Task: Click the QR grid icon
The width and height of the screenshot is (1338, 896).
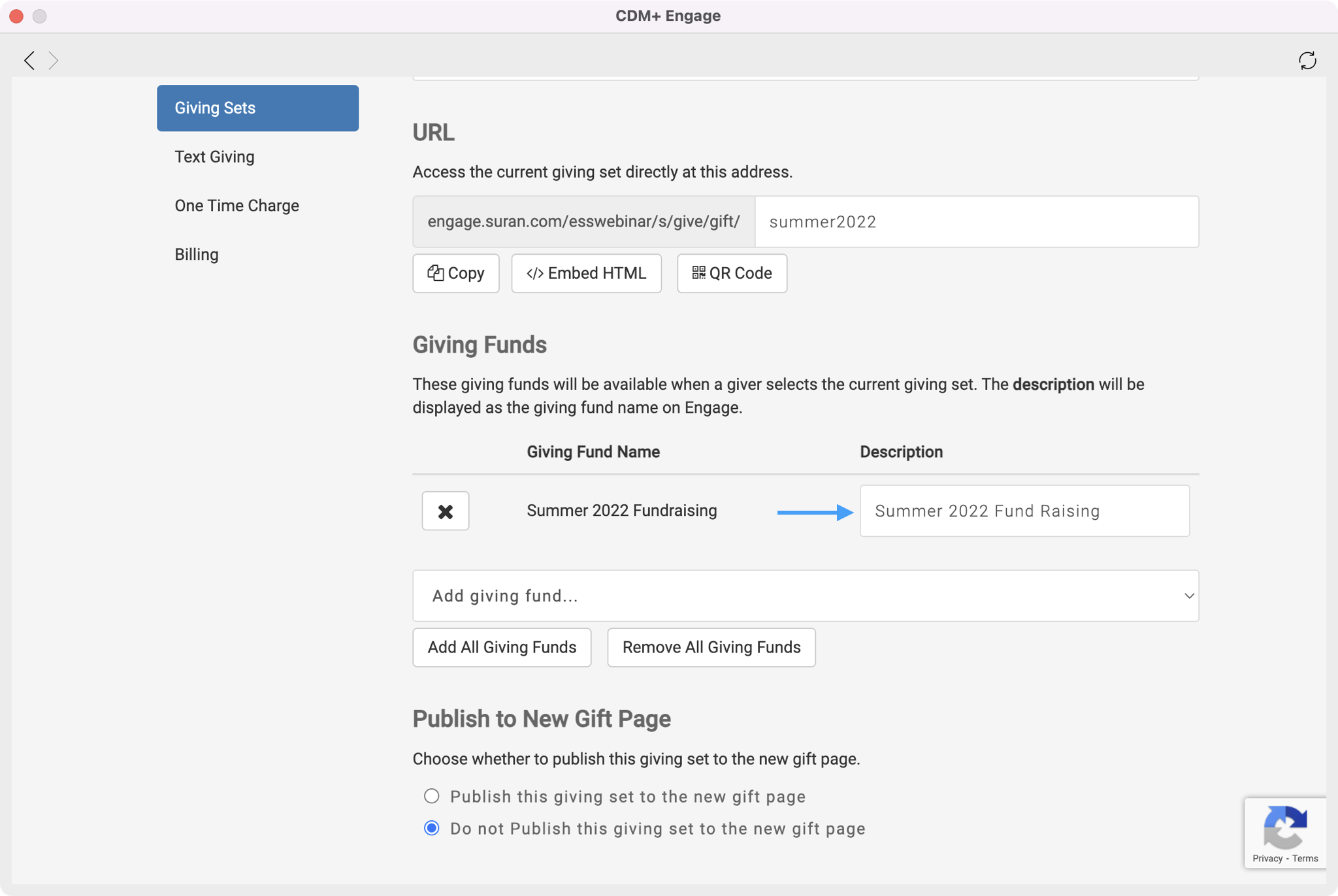Action: tap(698, 272)
